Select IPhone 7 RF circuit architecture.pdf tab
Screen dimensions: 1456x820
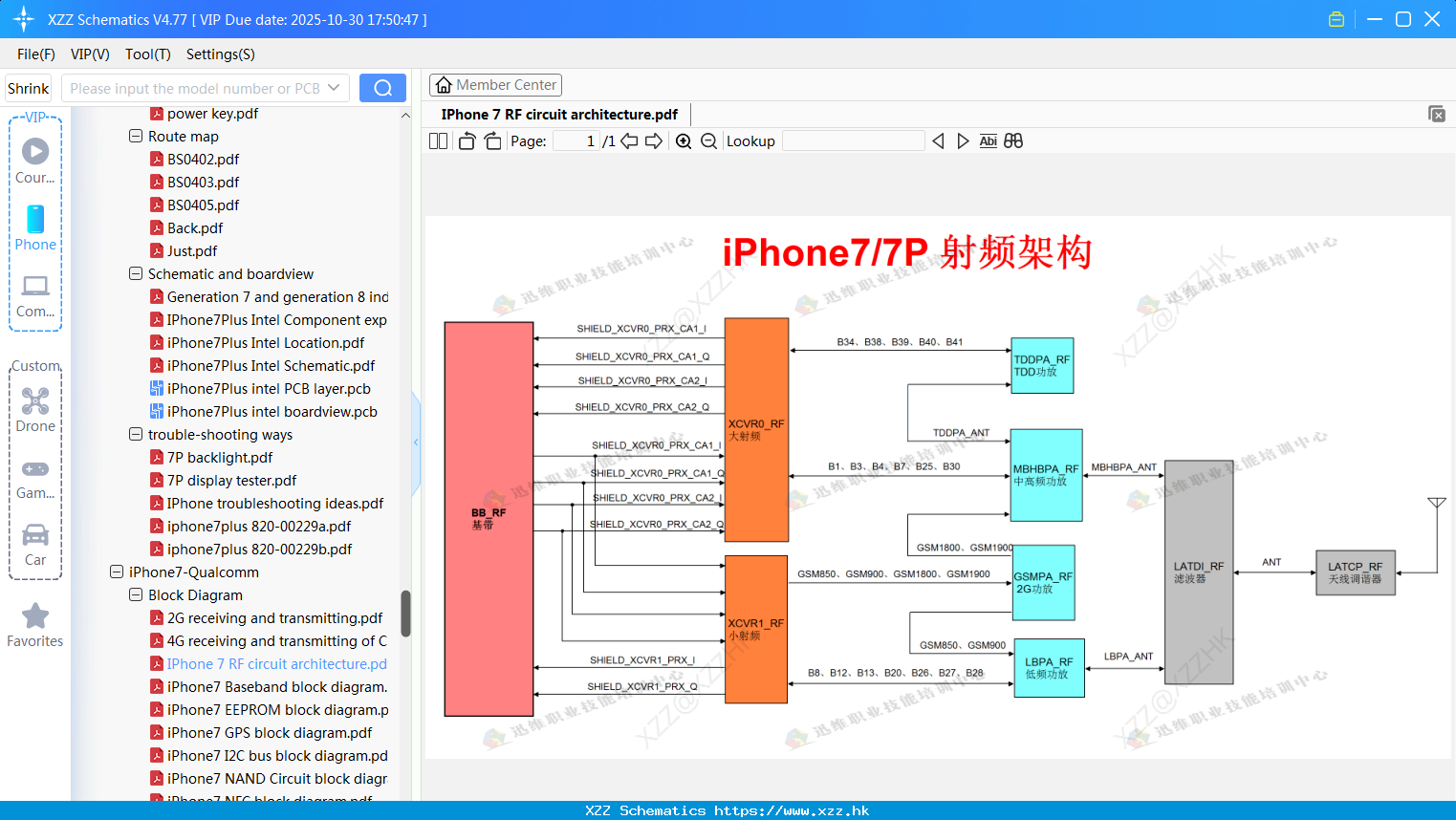point(559,115)
